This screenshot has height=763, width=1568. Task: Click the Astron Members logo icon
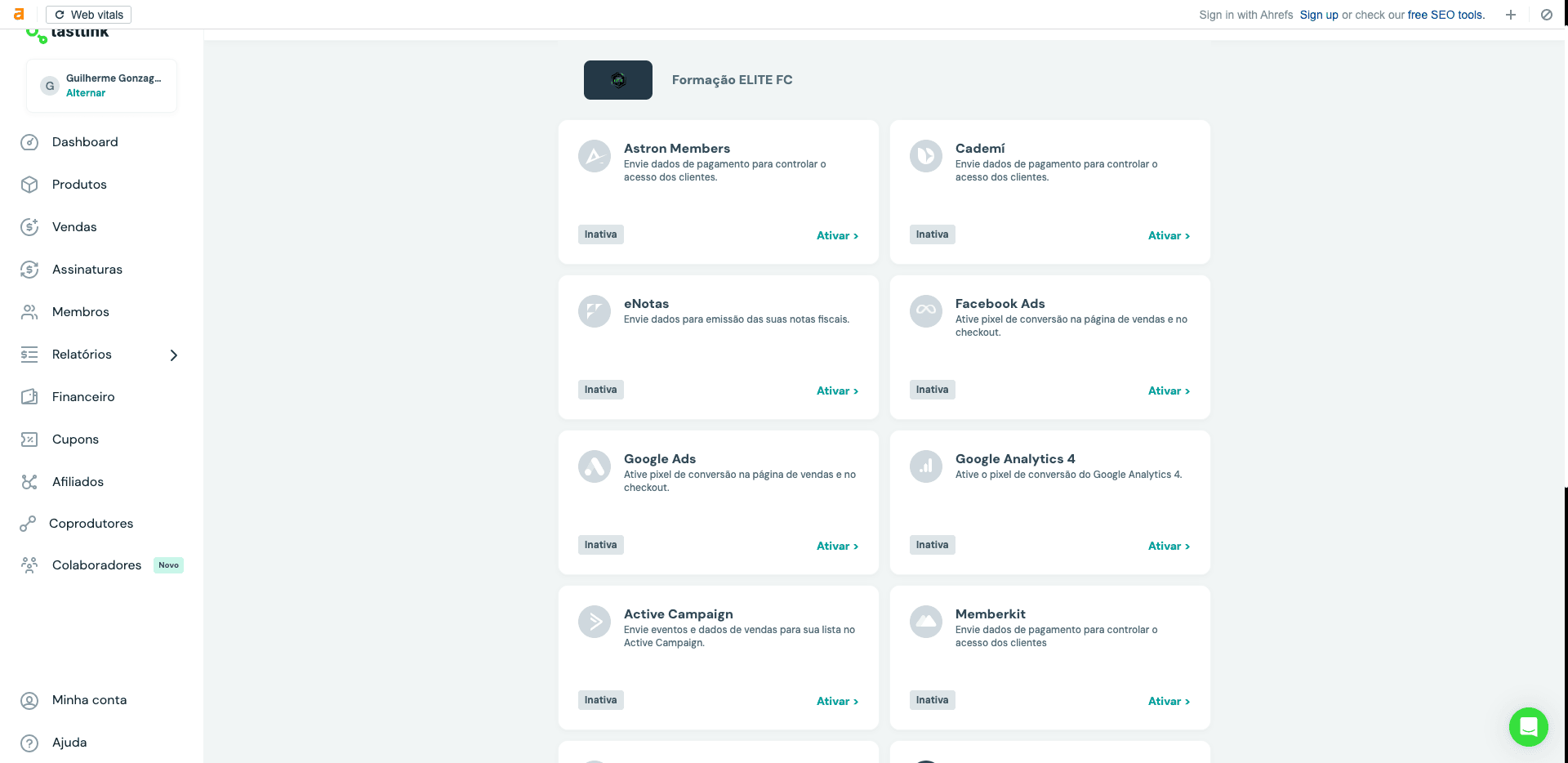click(595, 156)
